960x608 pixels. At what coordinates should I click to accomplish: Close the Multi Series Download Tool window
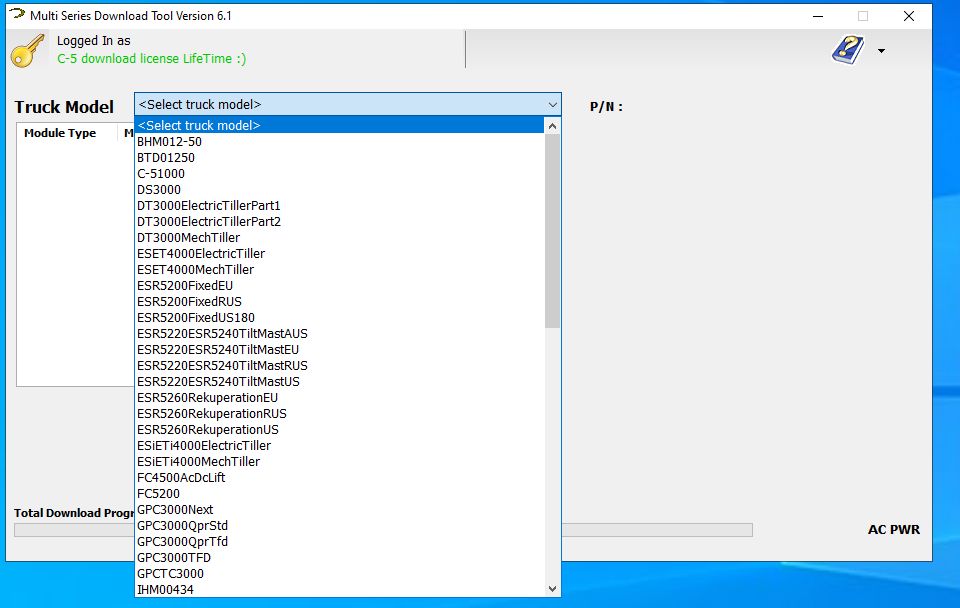tap(909, 16)
